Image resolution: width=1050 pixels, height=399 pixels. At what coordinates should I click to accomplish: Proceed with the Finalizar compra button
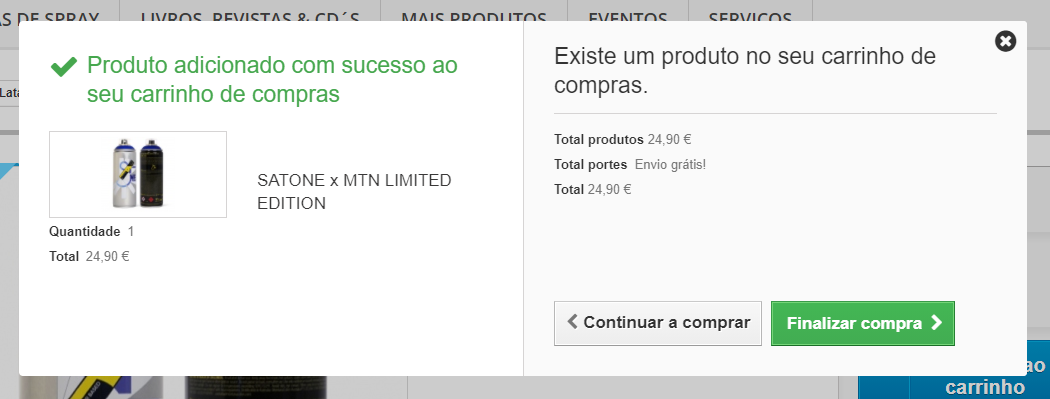[862, 323]
